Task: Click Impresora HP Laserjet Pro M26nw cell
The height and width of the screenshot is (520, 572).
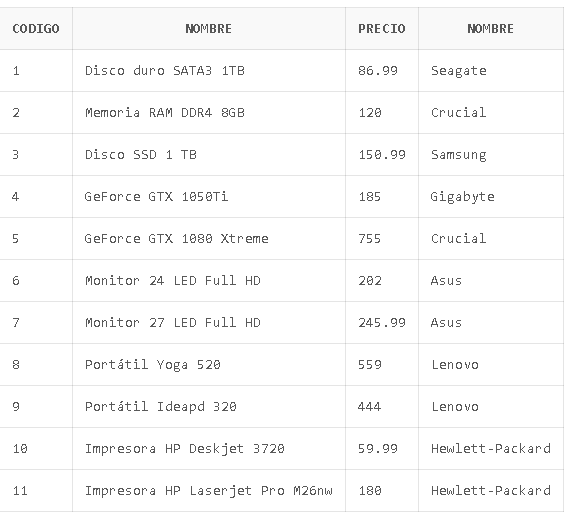Action: (x=209, y=490)
